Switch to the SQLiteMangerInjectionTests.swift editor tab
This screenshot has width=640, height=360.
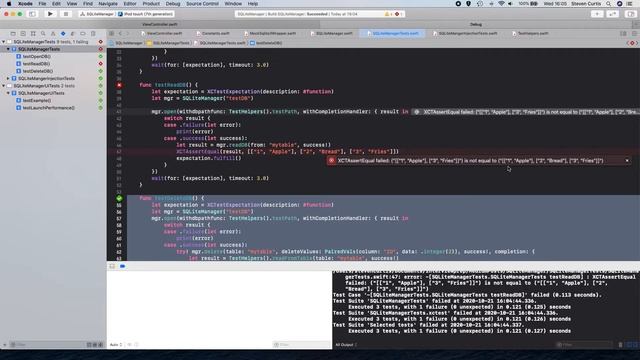point(465,33)
